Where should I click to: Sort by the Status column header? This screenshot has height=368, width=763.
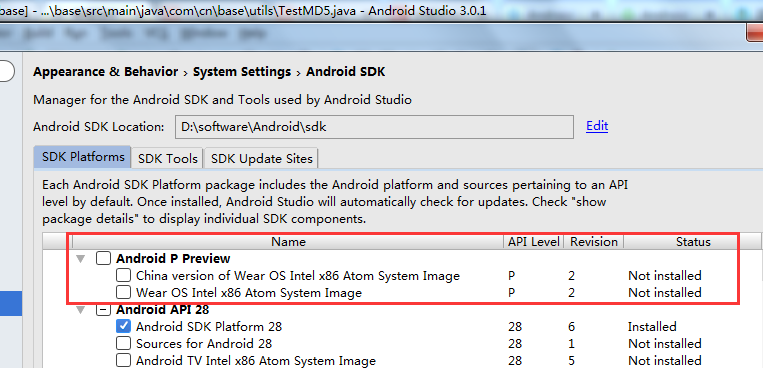click(693, 242)
